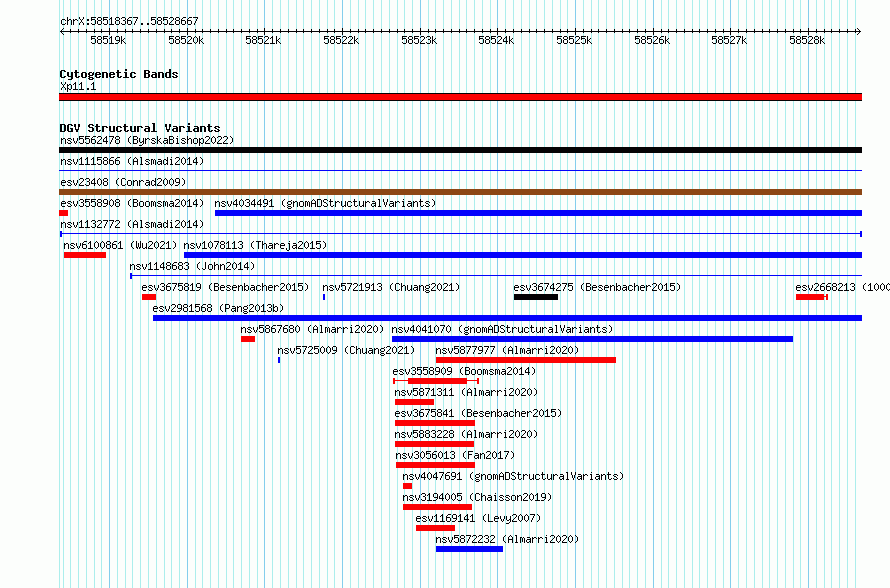Click the small red esv3558908 bar
This screenshot has height=588, width=890.
click(64, 213)
